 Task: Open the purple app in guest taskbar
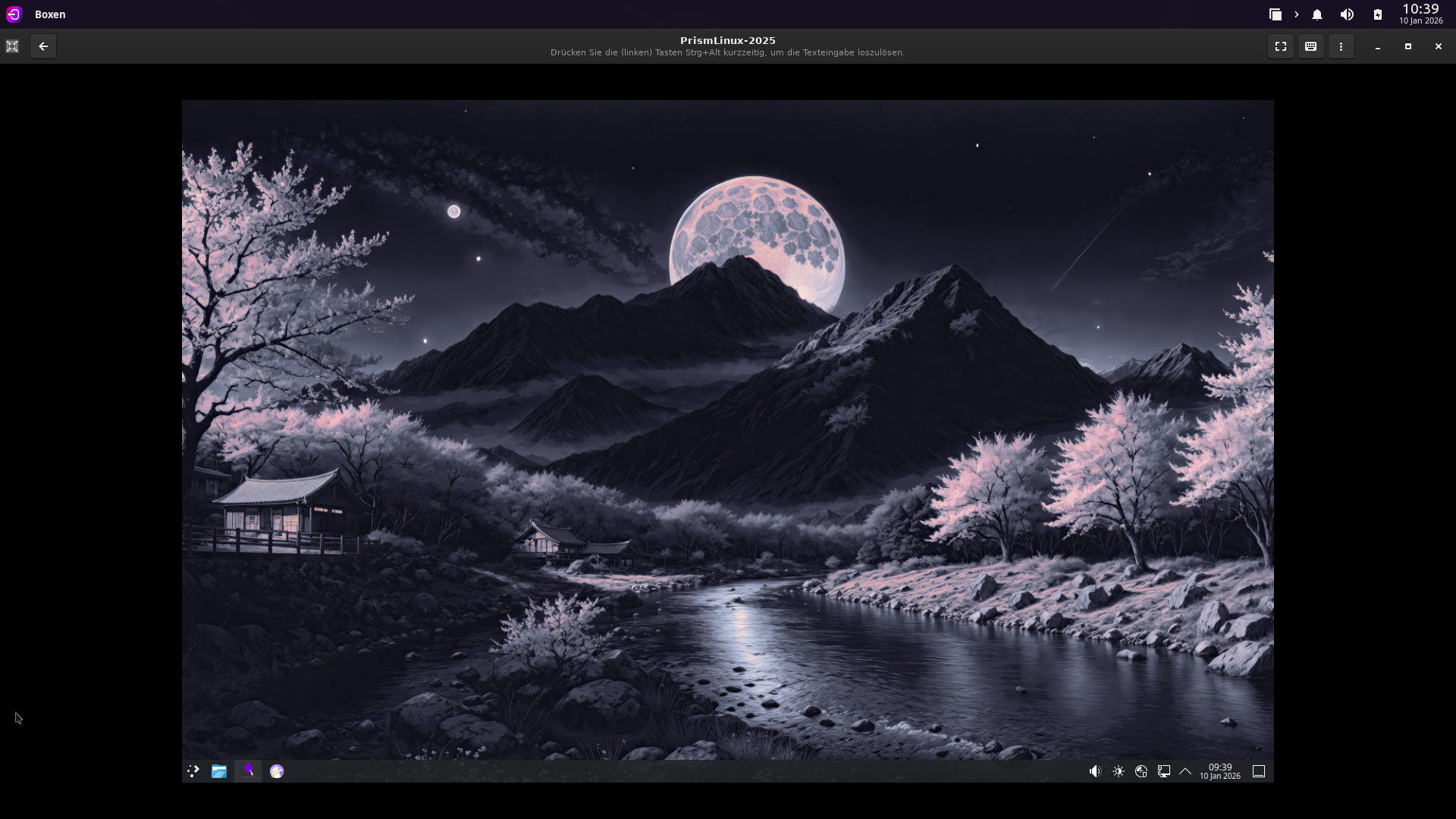(x=248, y=771)
